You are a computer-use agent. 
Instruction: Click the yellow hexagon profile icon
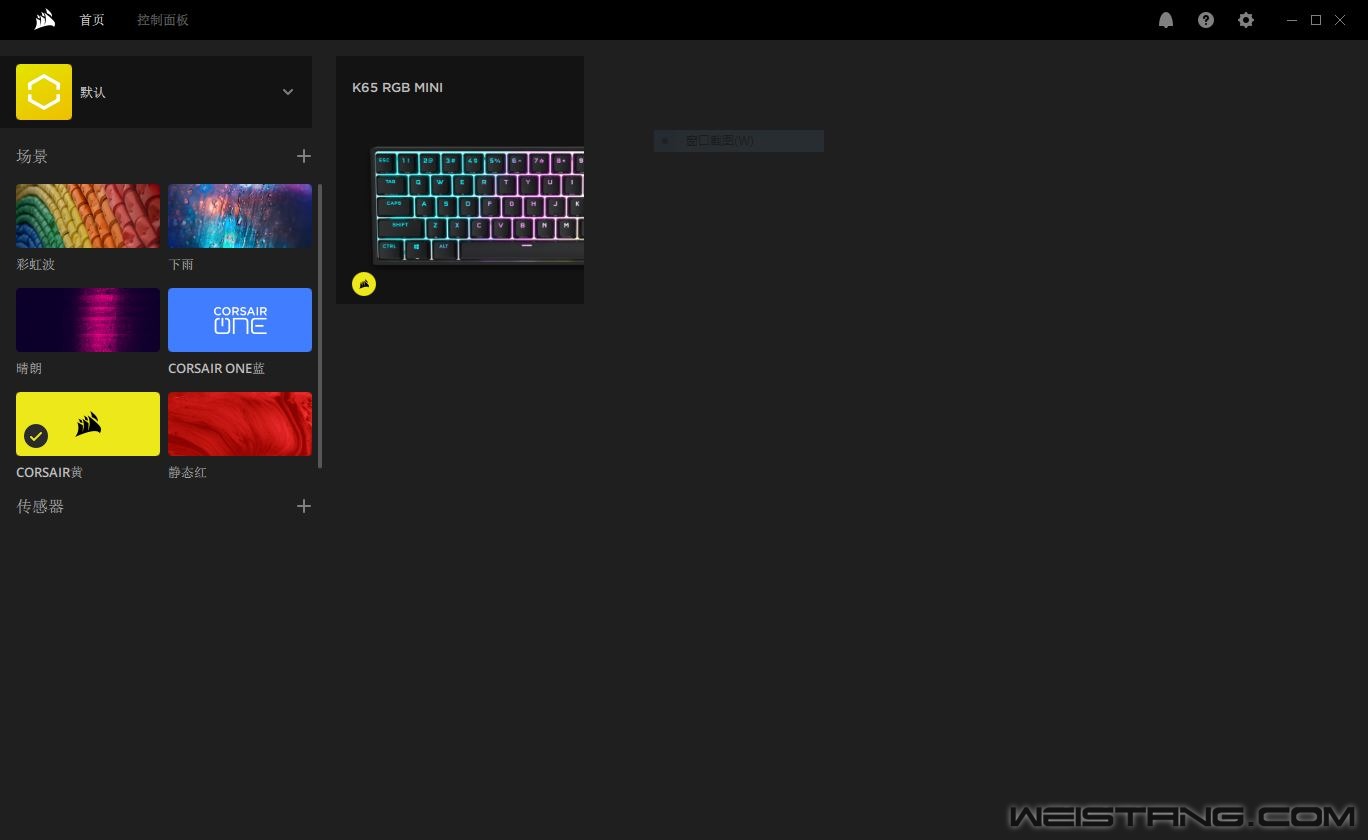[44, 92]
